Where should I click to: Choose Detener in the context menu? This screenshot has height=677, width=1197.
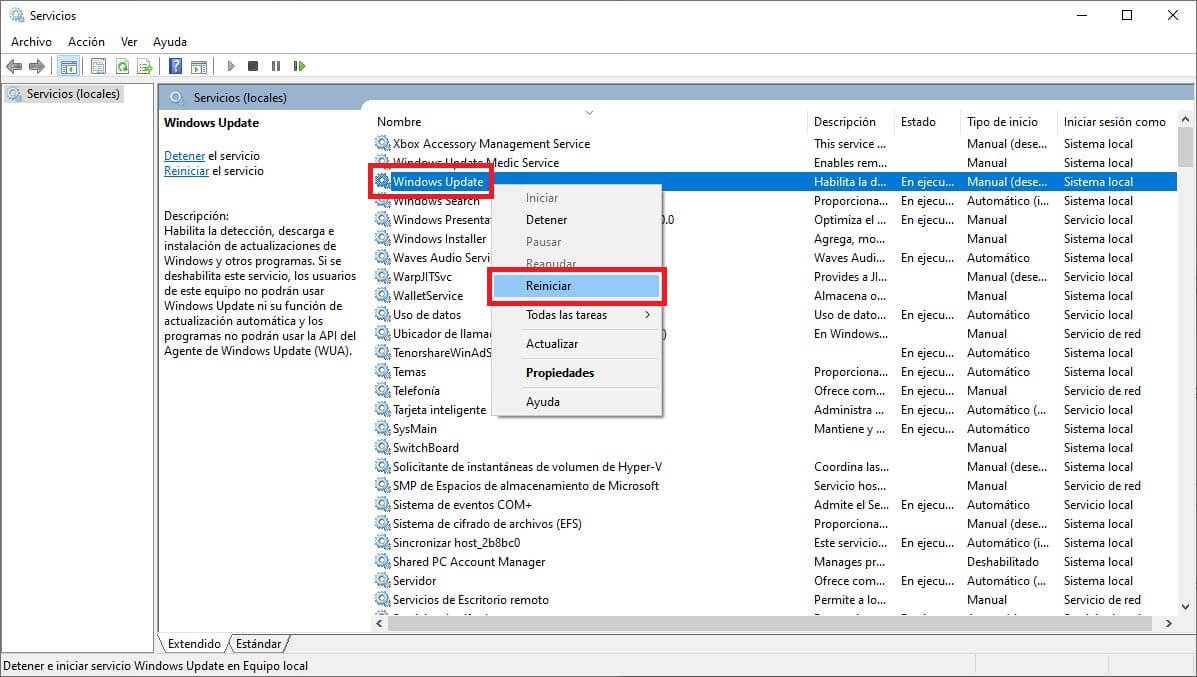pyautogui.click(x=576, y=220)
